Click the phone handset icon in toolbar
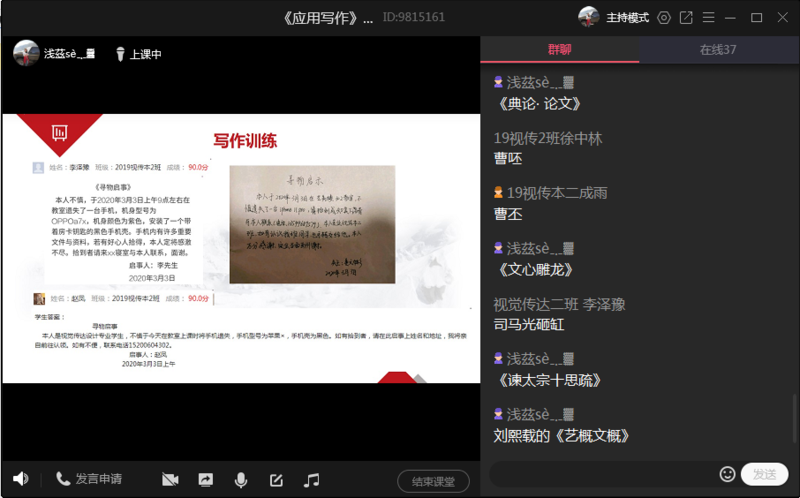The height and width of the screenshot is (498, 800). click(x=63, y=479)
